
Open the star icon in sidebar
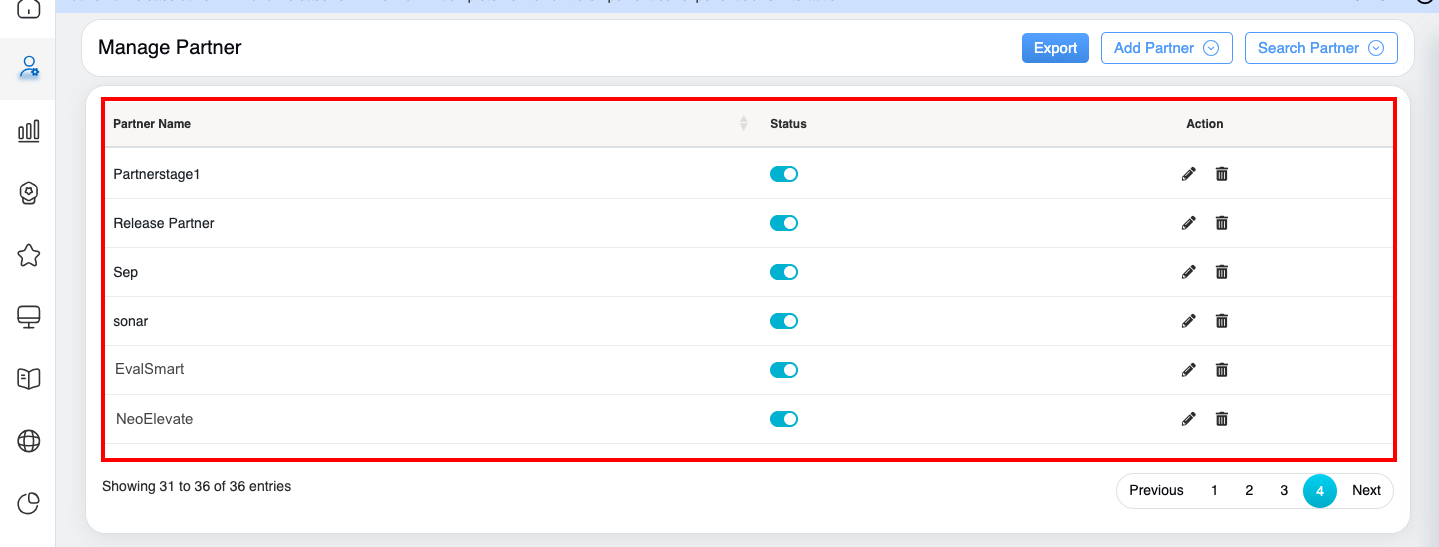(29, 255)
